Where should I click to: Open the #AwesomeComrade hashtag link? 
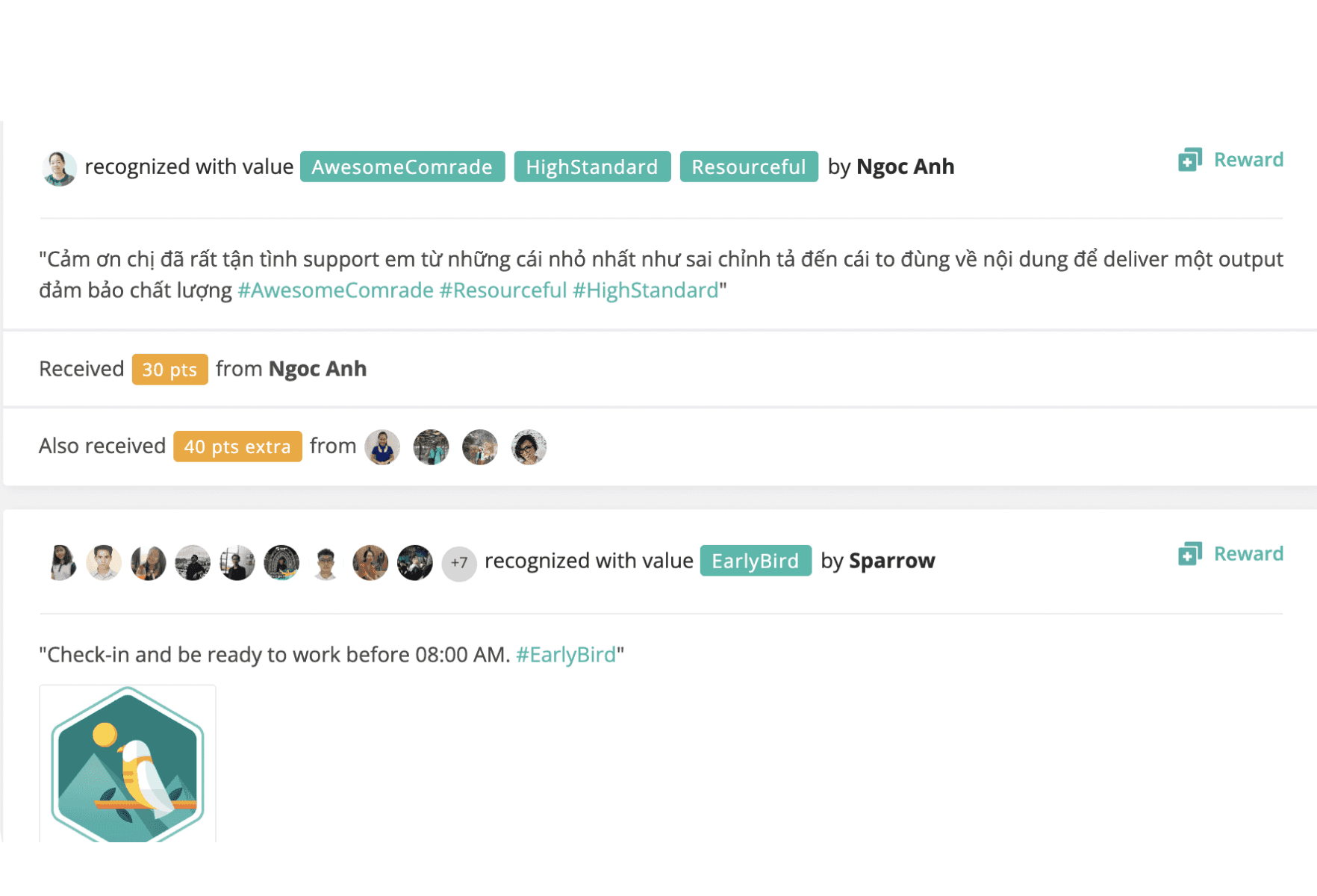[335, 290]
